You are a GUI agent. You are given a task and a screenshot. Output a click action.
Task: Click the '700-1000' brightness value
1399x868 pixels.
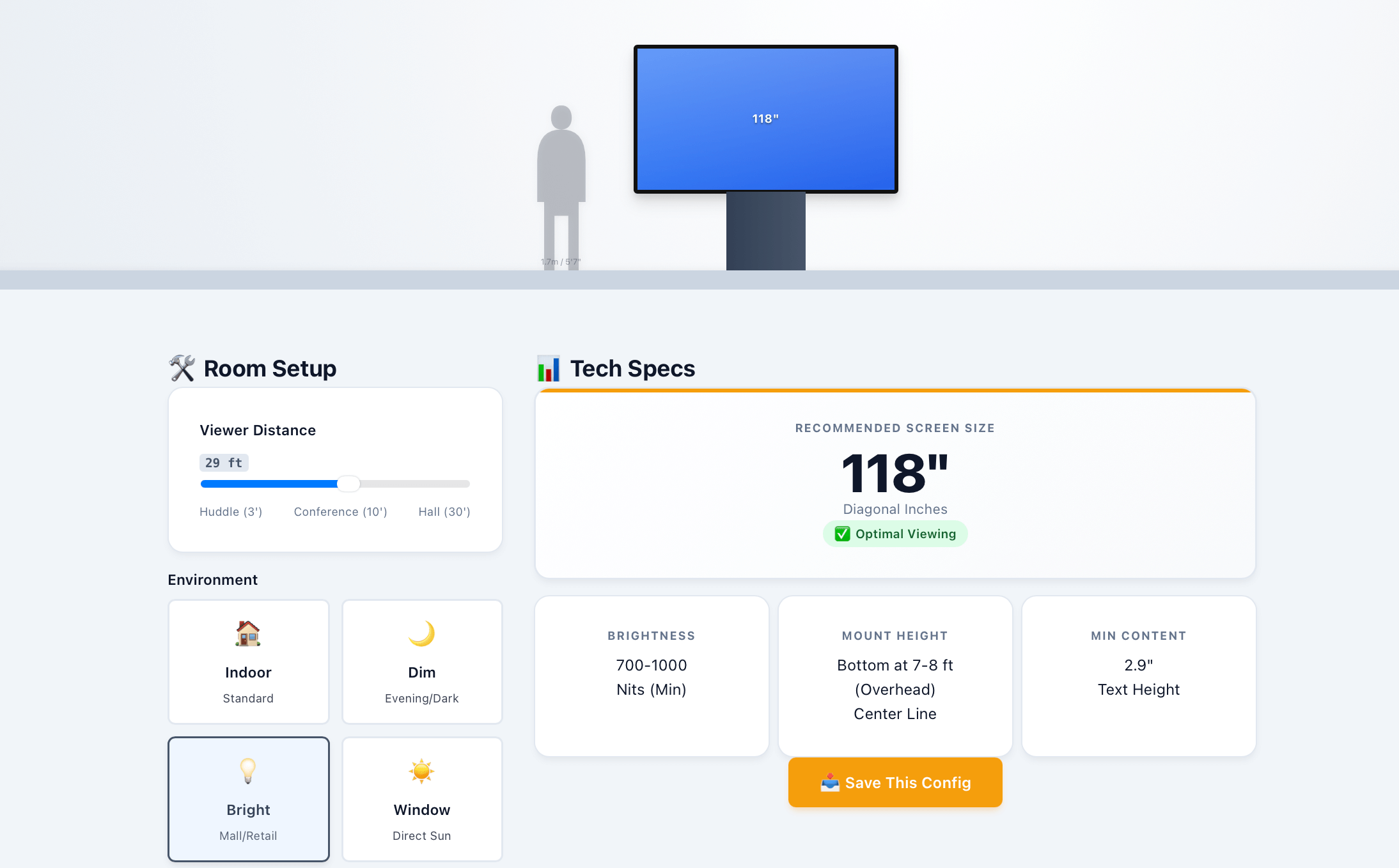click(x=652, y=665)
